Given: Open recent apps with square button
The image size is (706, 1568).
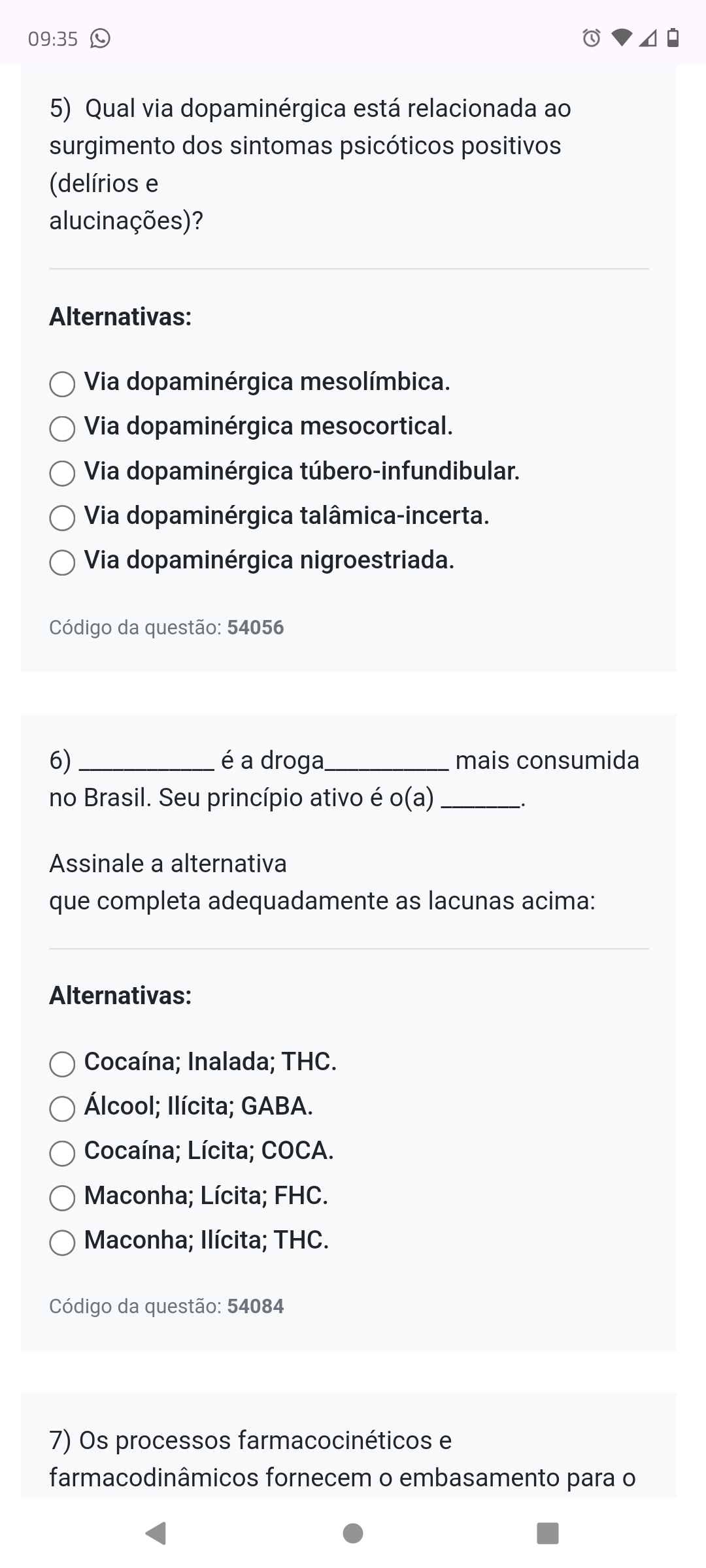Looking at the screenshot, I should click(x=548, y=1533).
